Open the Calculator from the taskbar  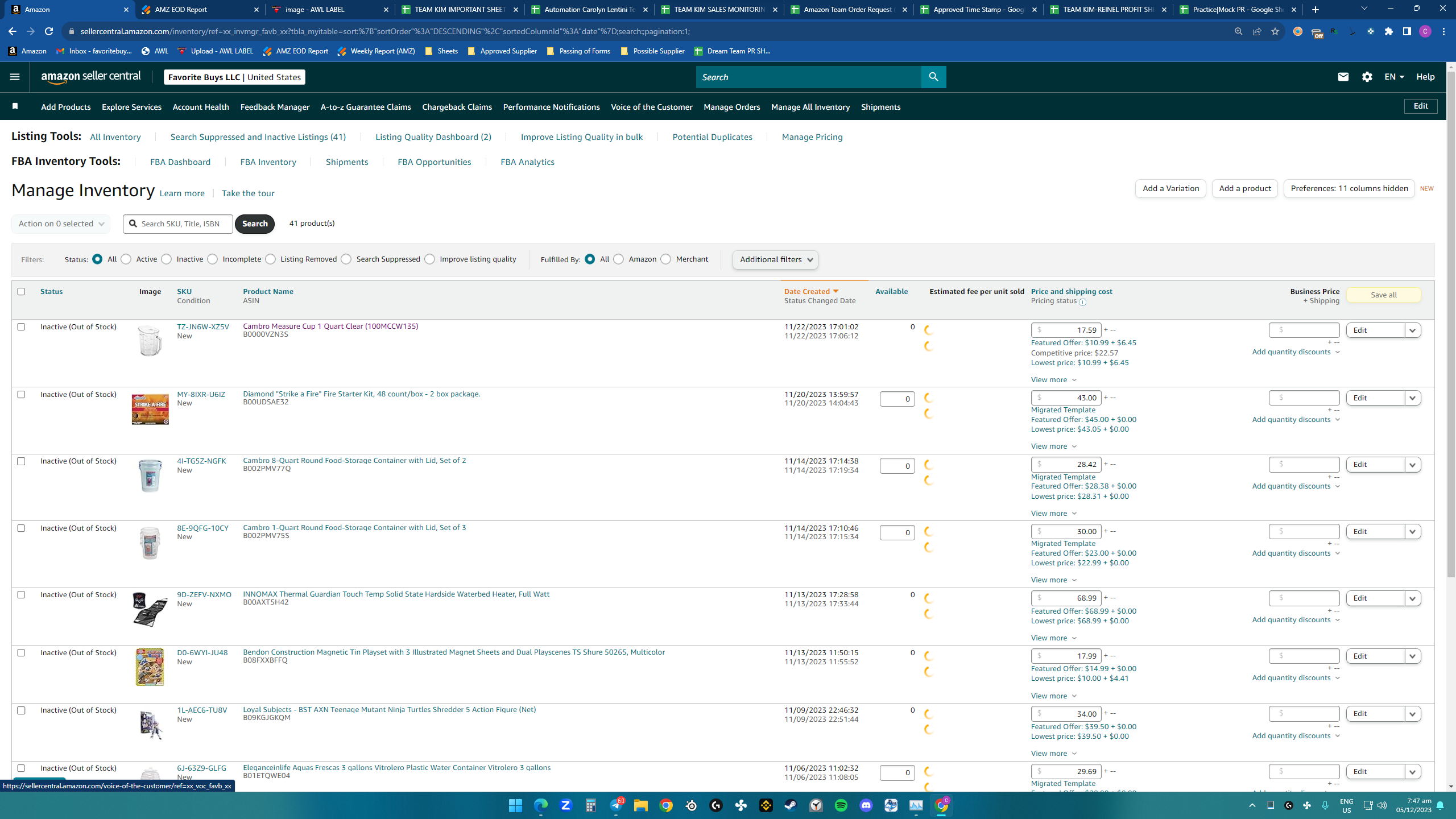tap(590, 805)
